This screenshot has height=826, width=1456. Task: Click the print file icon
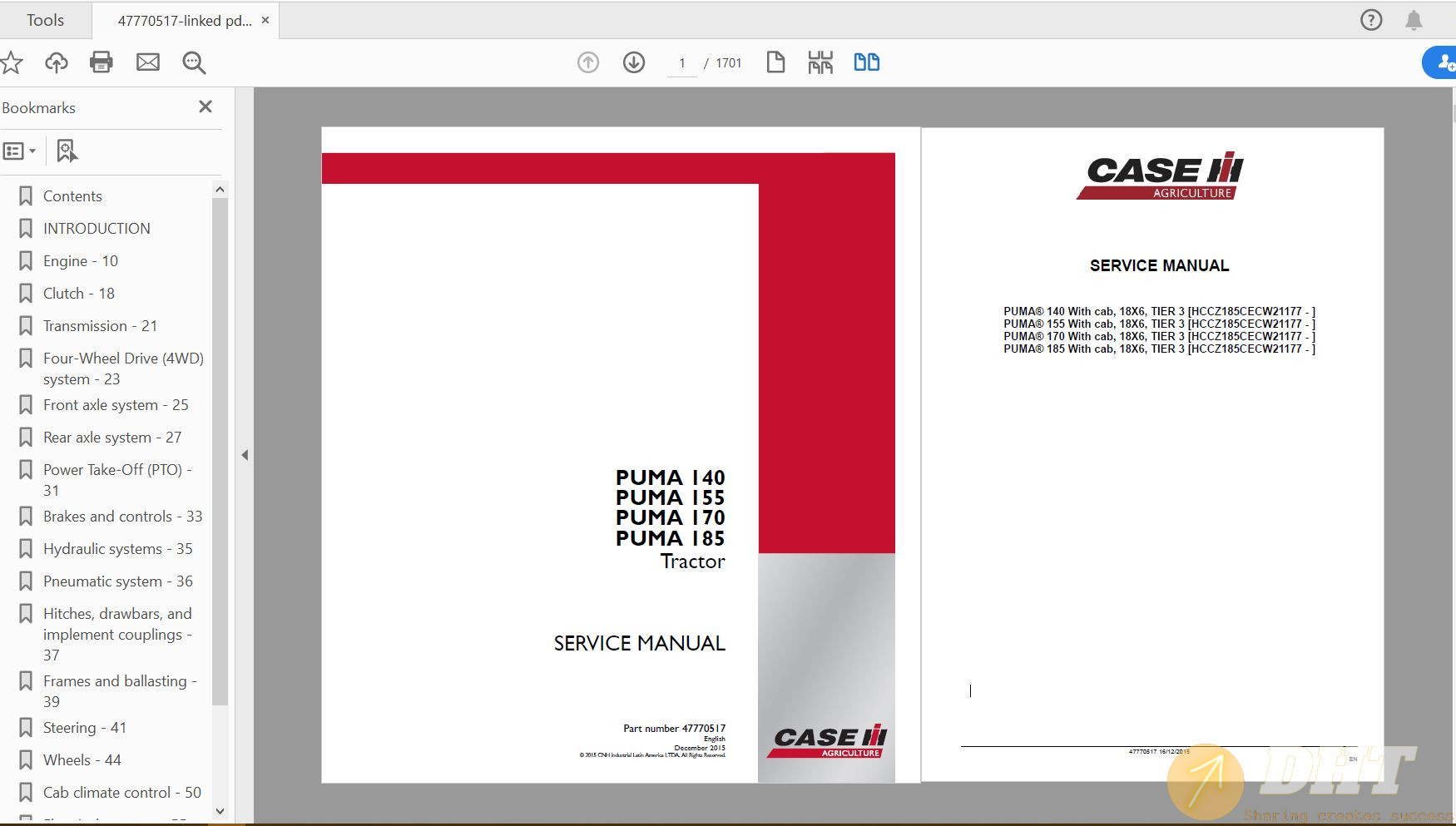102,62
